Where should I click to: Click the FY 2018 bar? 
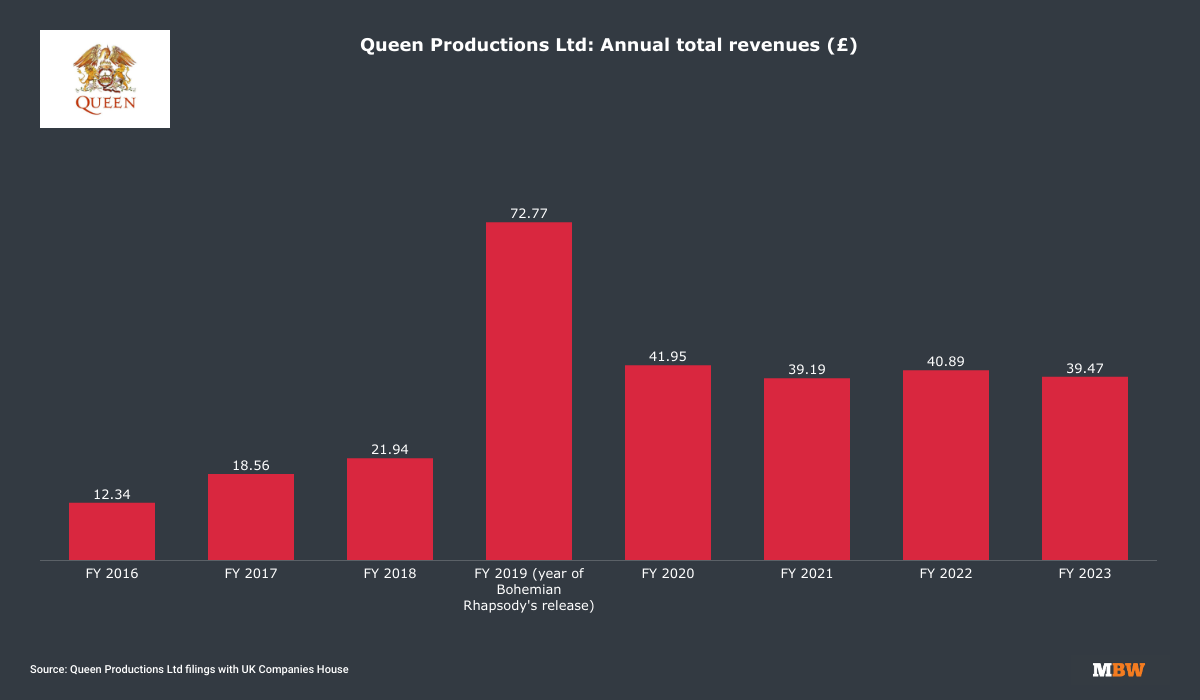tap(390, 509)
